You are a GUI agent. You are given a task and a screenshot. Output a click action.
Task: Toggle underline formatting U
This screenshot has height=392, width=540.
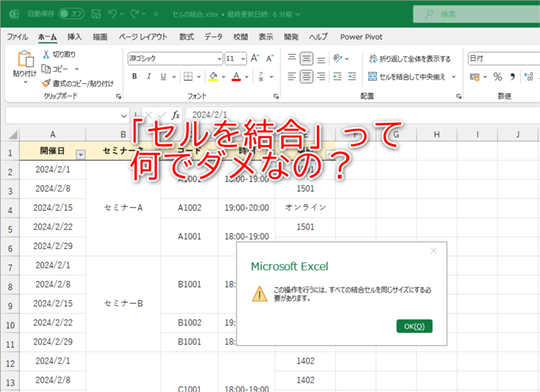click(x=163, y=76)
